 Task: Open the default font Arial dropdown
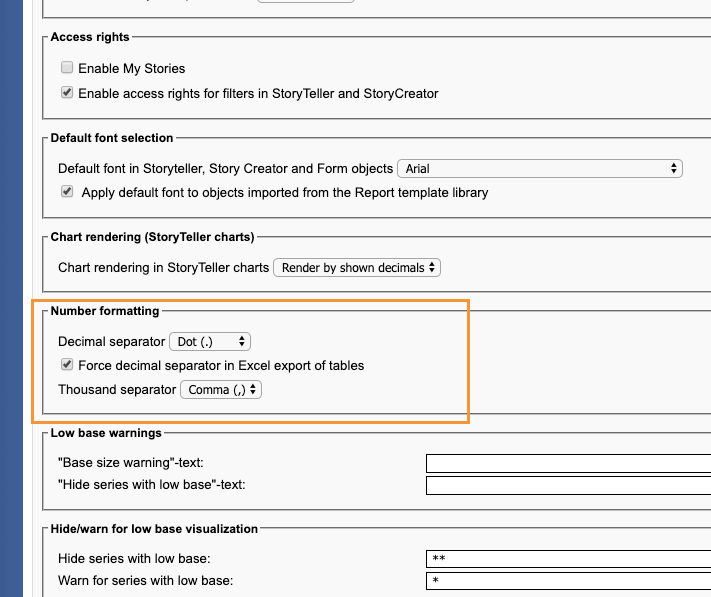click(540, 169)
